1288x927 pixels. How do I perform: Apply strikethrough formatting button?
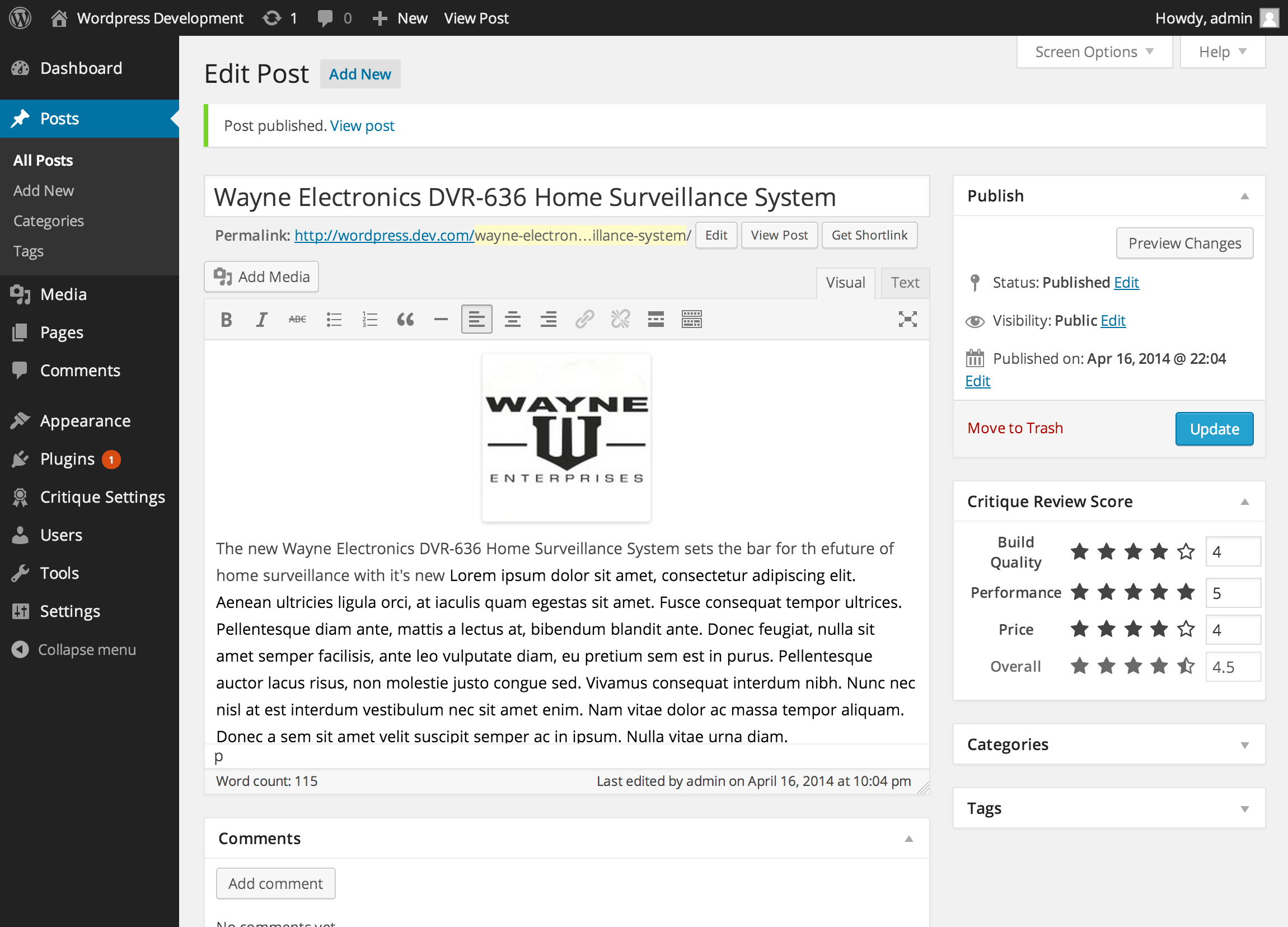coord(298,320)
